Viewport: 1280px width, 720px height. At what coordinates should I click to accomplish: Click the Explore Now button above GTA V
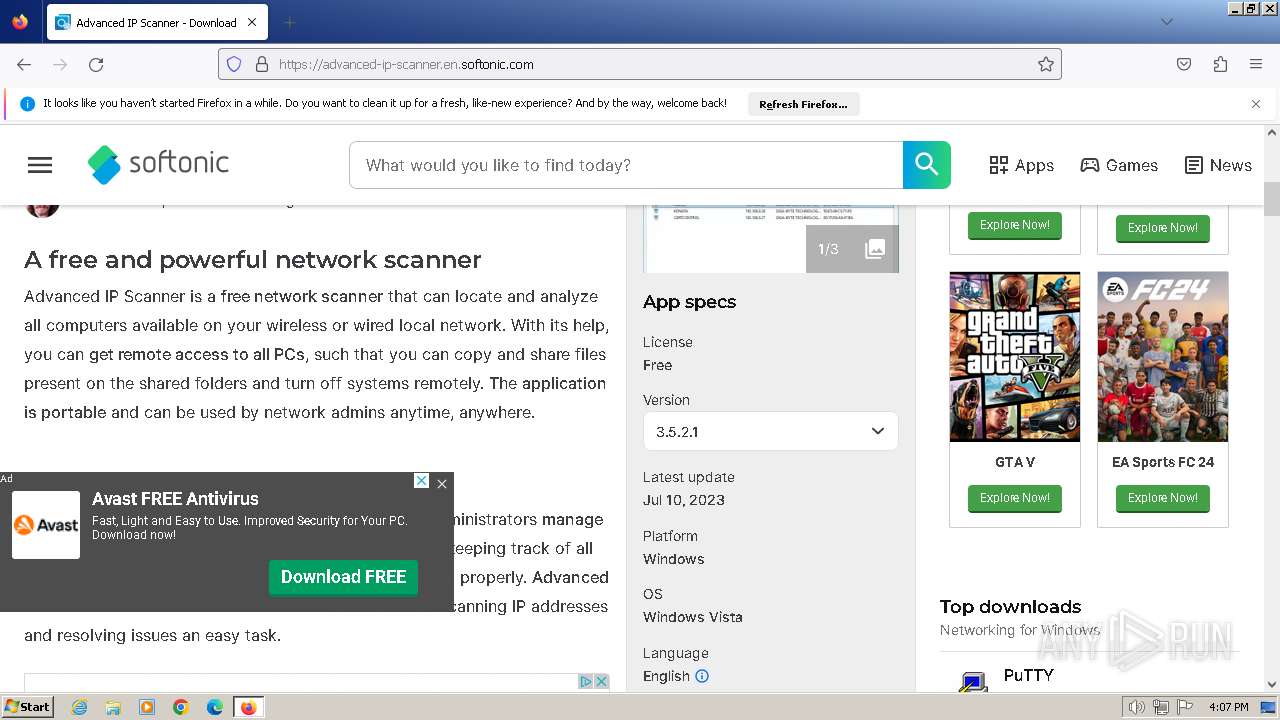(1014, 225)
